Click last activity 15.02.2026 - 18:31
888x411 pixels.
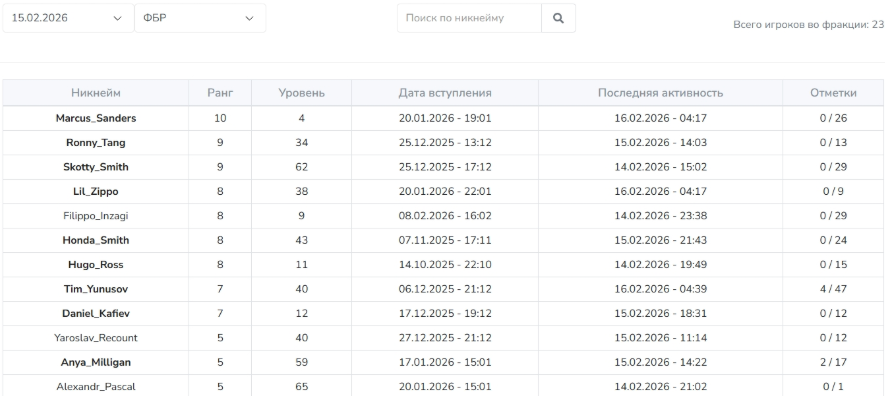coord(660,313)
